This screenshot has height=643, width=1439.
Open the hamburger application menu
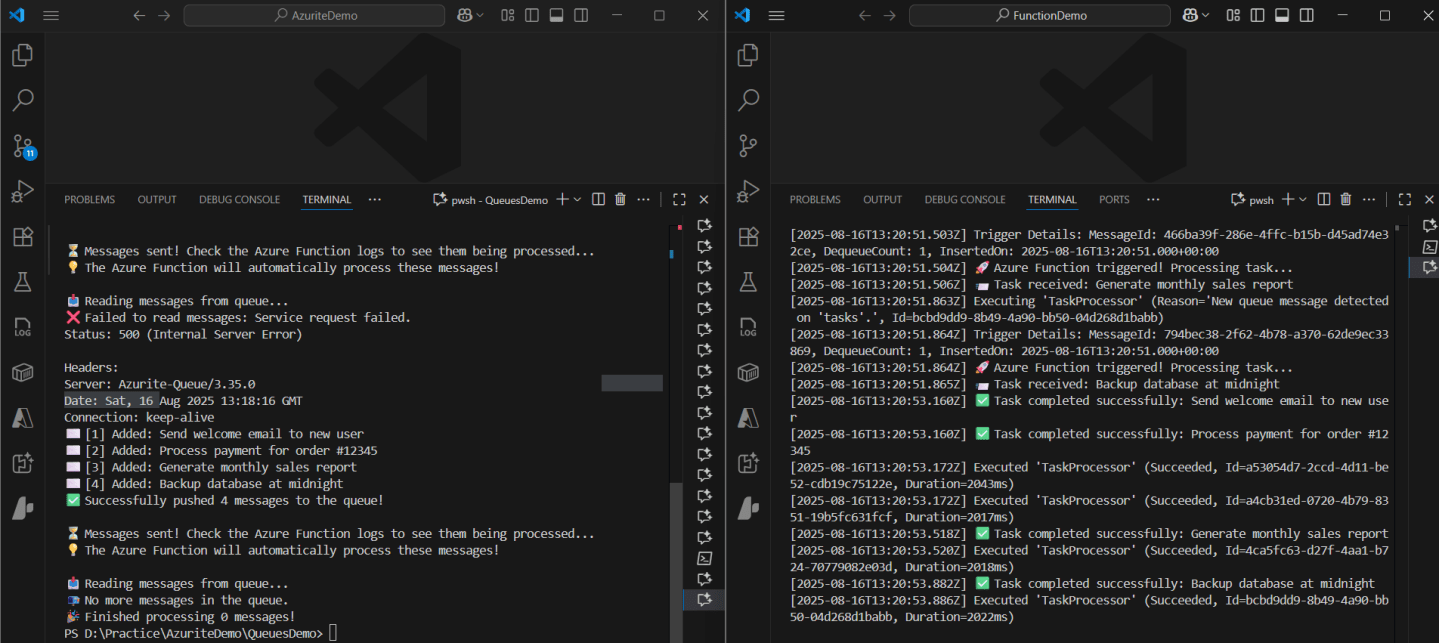click(52, 15)
